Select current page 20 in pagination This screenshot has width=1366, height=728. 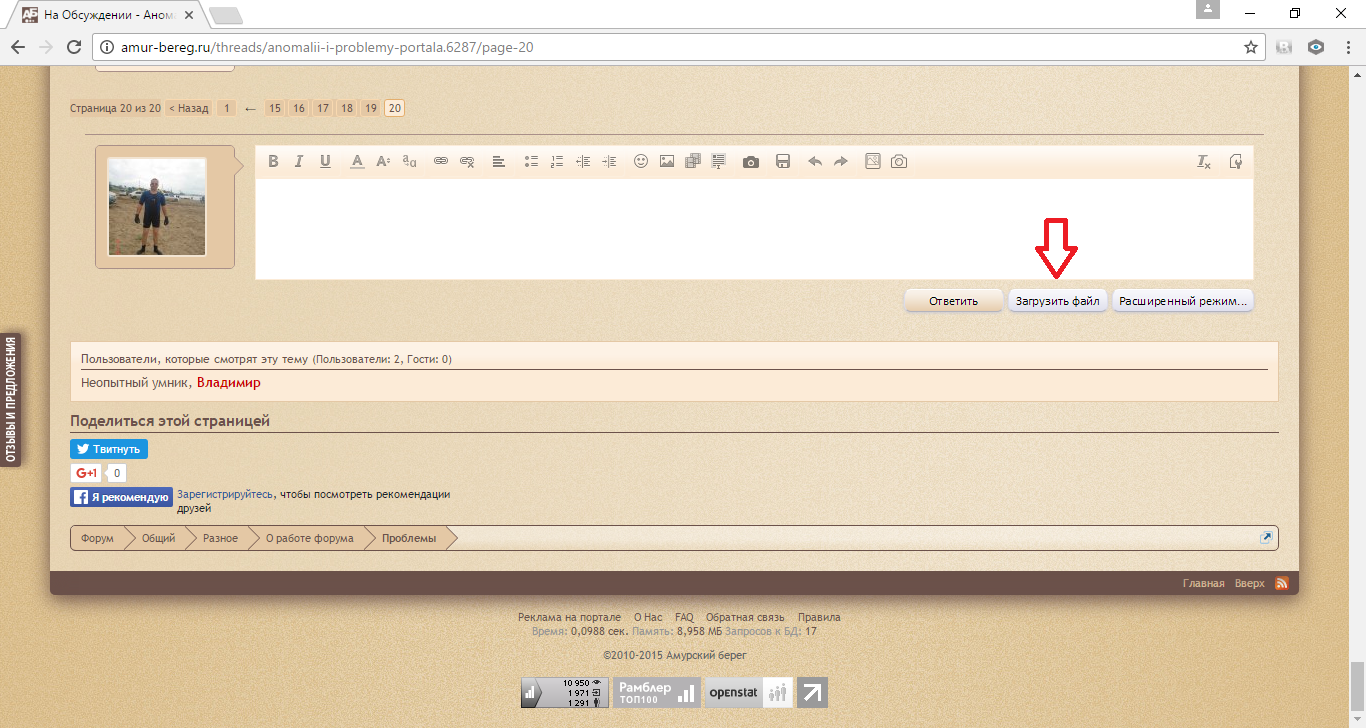395,108
